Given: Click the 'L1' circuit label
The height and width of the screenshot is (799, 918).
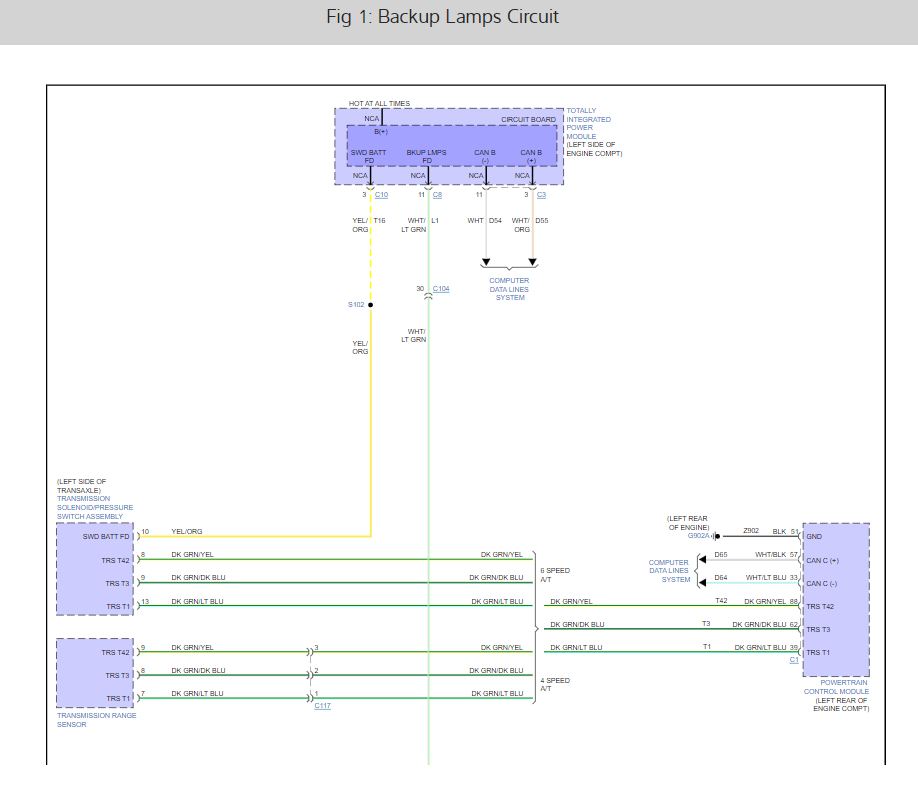Looking at the screenshot, I should (x=435, y=221).
